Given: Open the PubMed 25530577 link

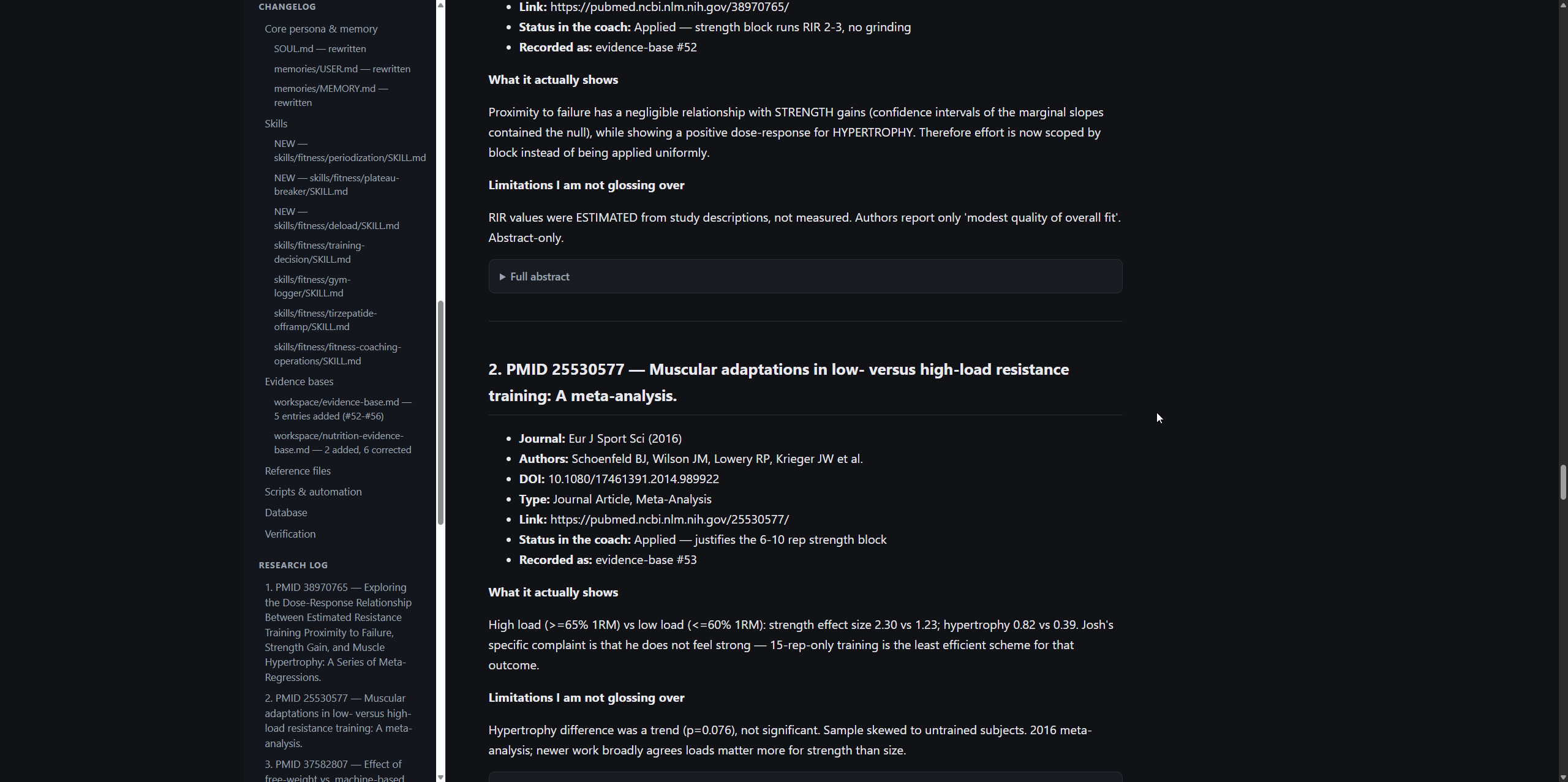Looking at the screenshot, I should pyautogui.click(x=669, y=519).
